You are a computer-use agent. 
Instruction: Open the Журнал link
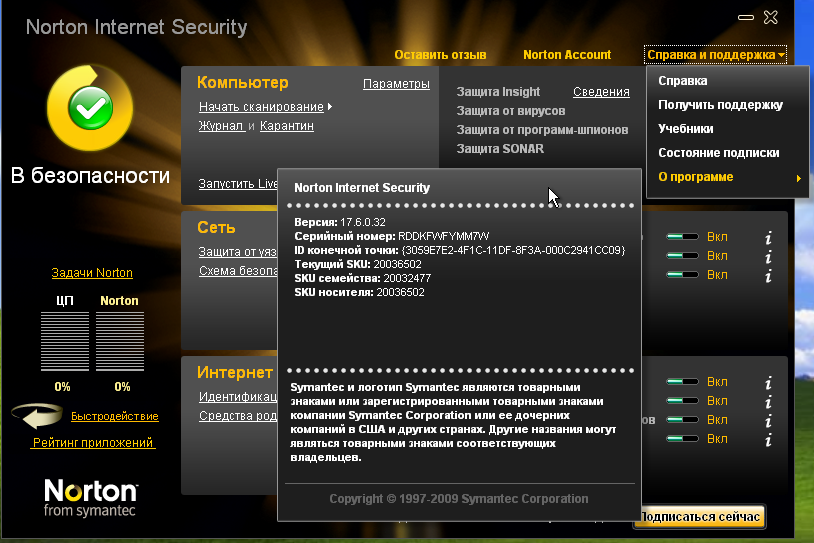pos(221,126)
